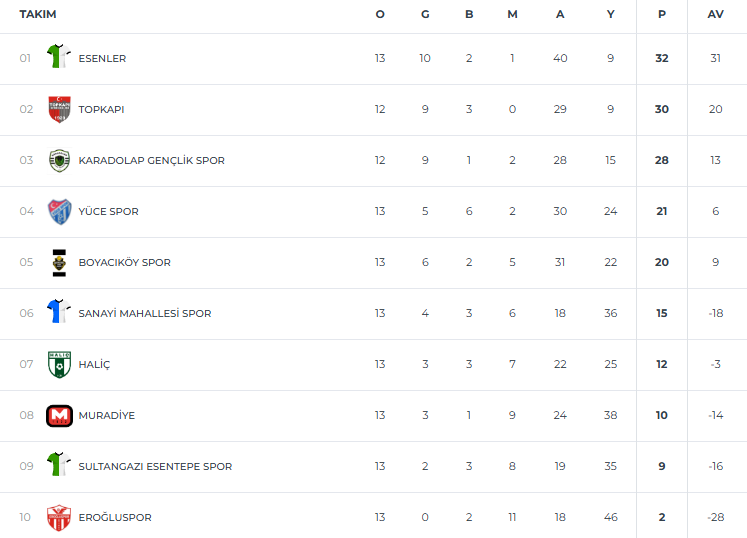Click Sultangazi Esentepe Spor's jersey icon
The image size is (747, 538).
59,466
